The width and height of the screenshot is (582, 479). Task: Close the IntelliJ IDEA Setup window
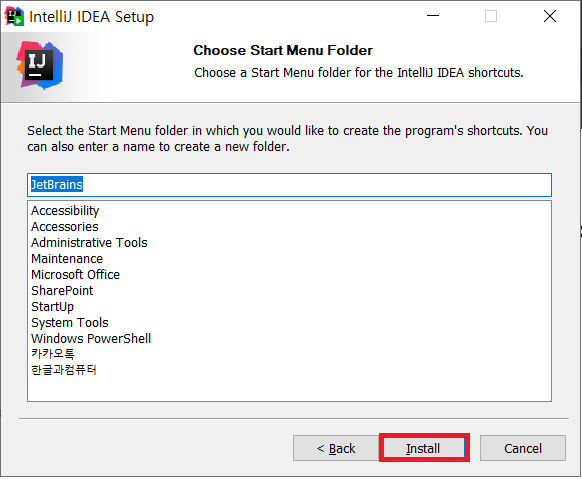point(550,16)
